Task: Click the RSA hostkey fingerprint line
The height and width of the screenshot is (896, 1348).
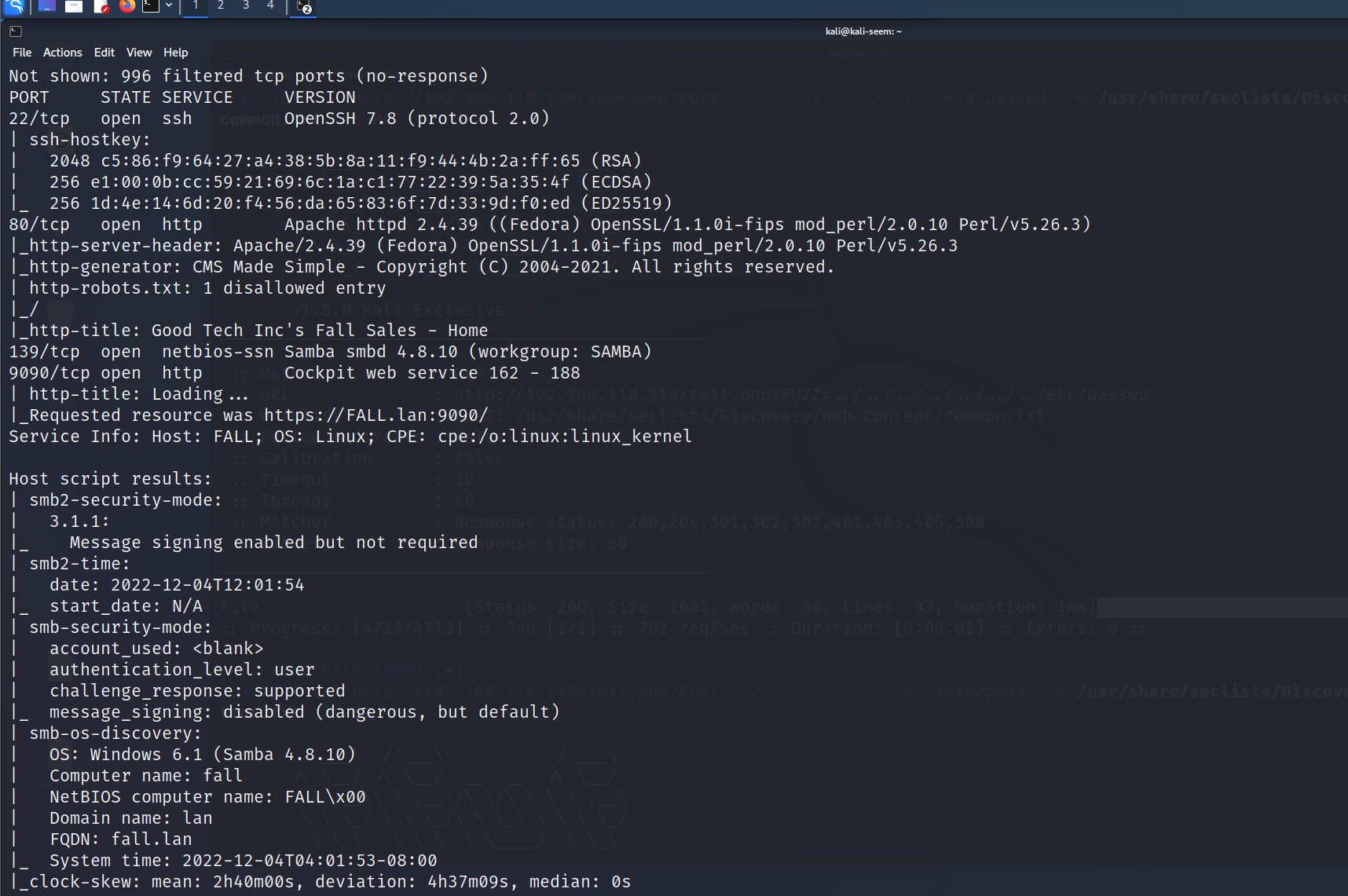Action: pyautogui.click(x=326, y=161)
